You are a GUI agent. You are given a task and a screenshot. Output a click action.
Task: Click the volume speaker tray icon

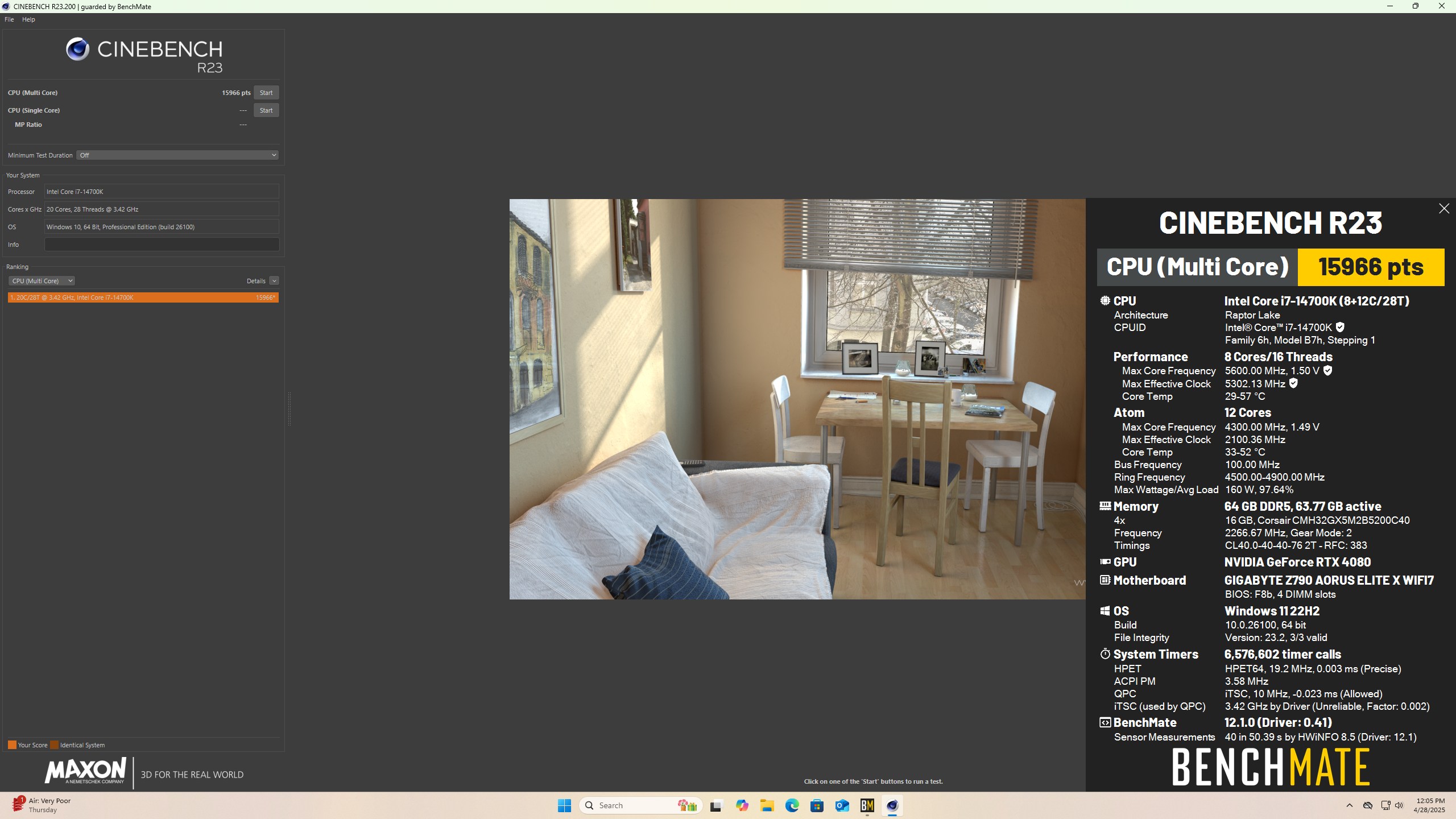[1399, 805]
